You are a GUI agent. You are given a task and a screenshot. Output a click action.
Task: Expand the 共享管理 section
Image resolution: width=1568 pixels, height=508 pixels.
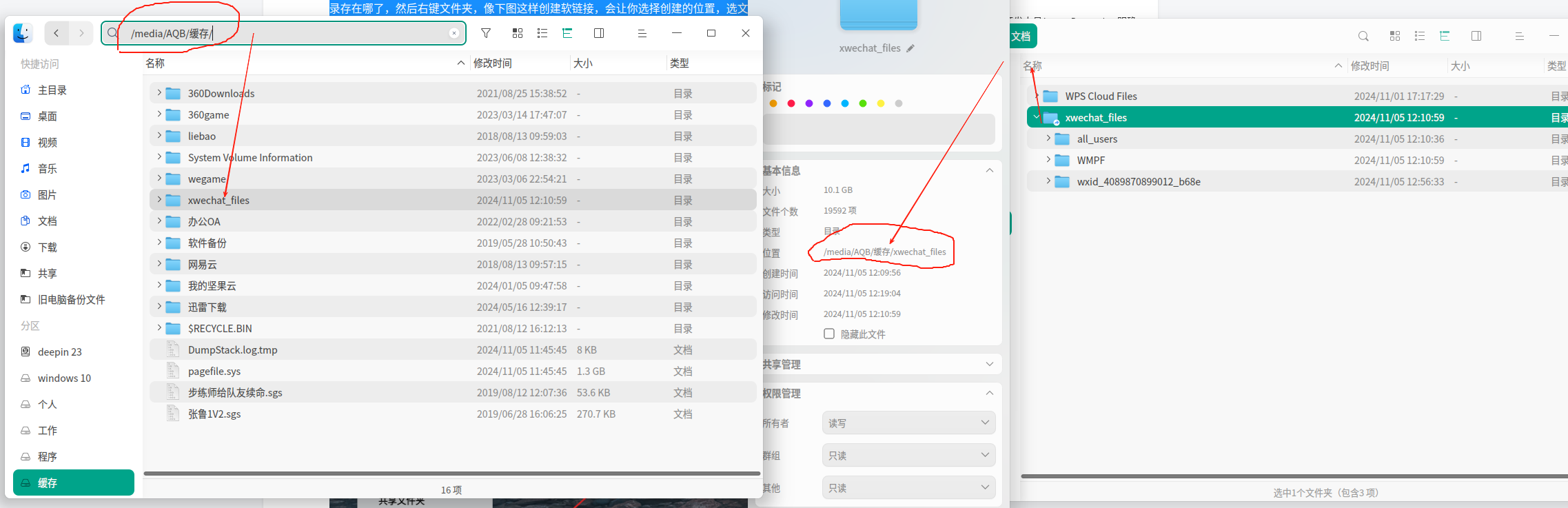click(x=990, y=364)
